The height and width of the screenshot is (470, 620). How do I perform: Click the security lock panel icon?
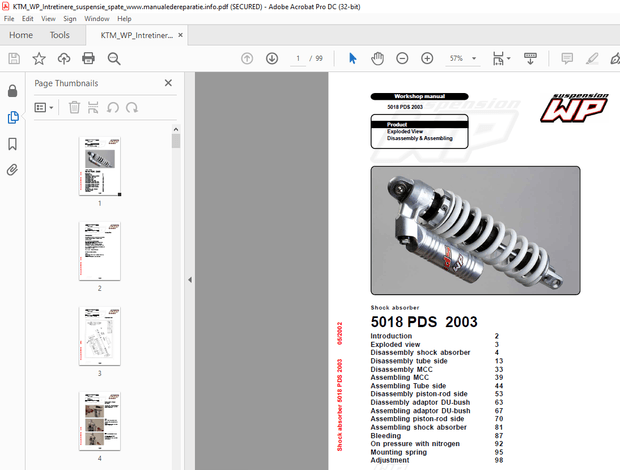pos(13,91)
